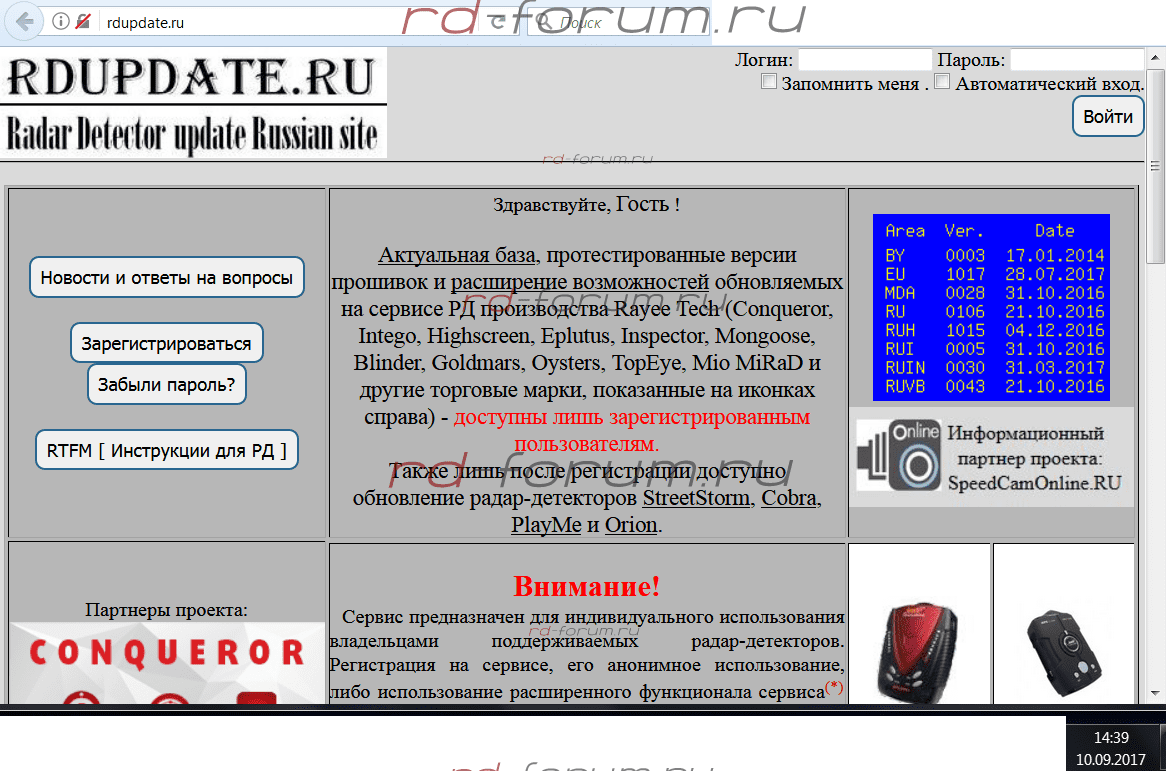Screen dimensions: 1166x771
Task: Click the 'Забыли пароль?' button
Action: pos(167,384)
